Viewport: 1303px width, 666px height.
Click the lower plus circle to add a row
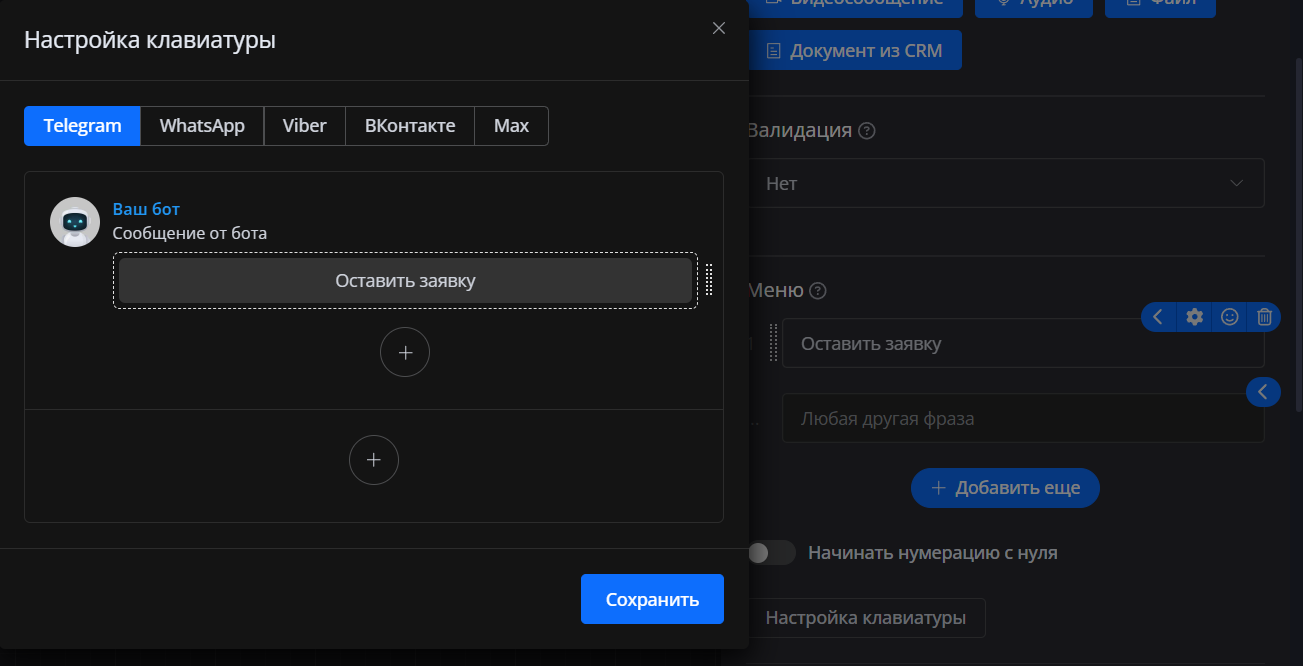pos(374,460)
